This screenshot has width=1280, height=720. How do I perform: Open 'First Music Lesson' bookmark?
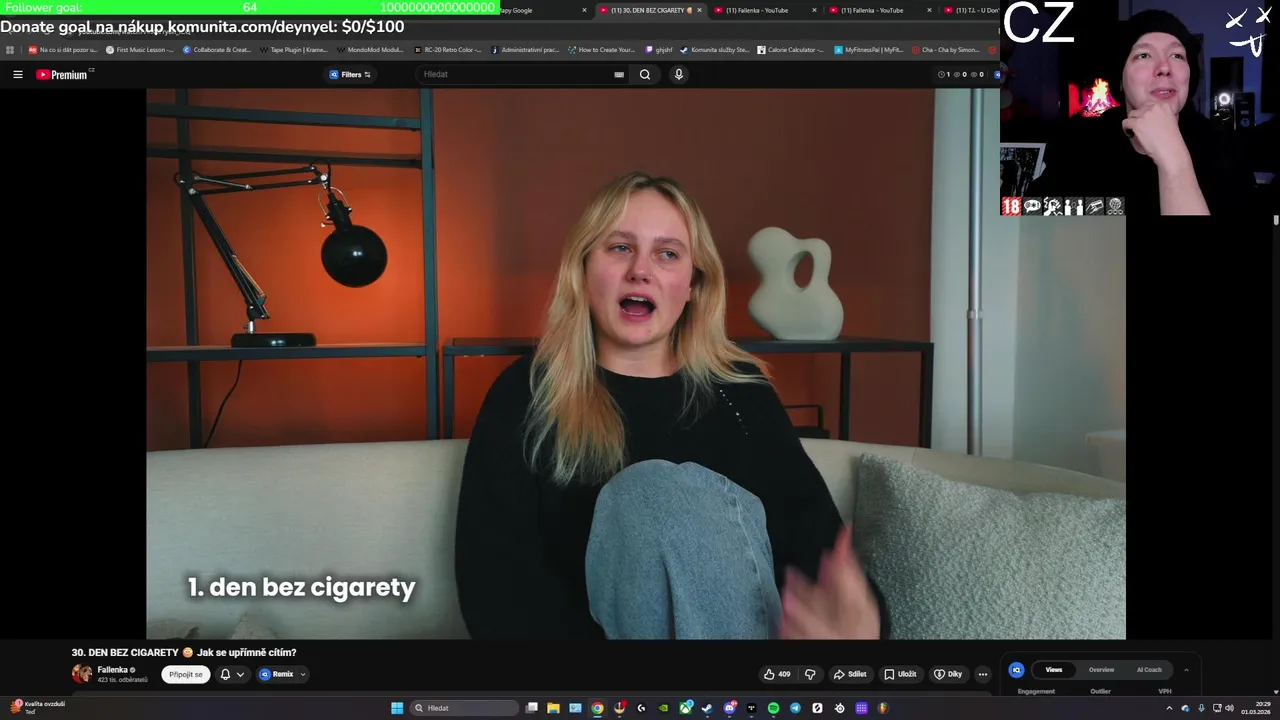click(x=140, y=49)
